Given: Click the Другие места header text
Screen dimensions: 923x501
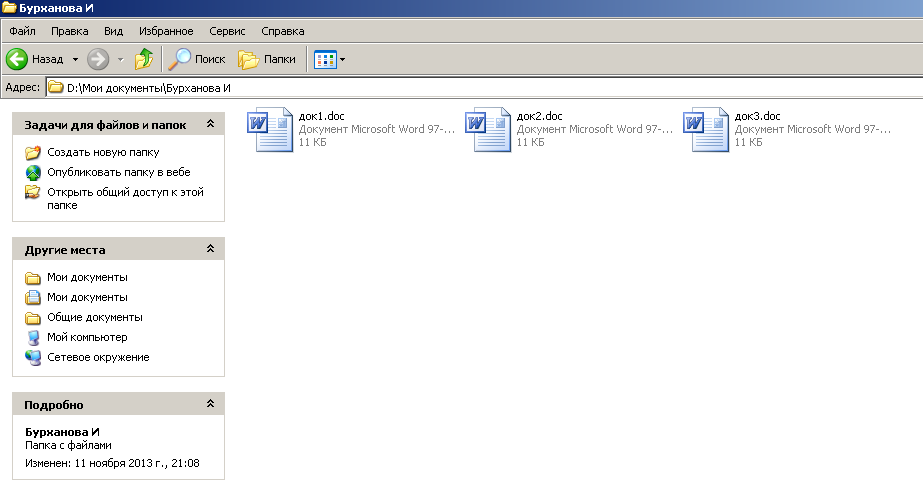Looking at the screenshot, I should pos(65,250).
